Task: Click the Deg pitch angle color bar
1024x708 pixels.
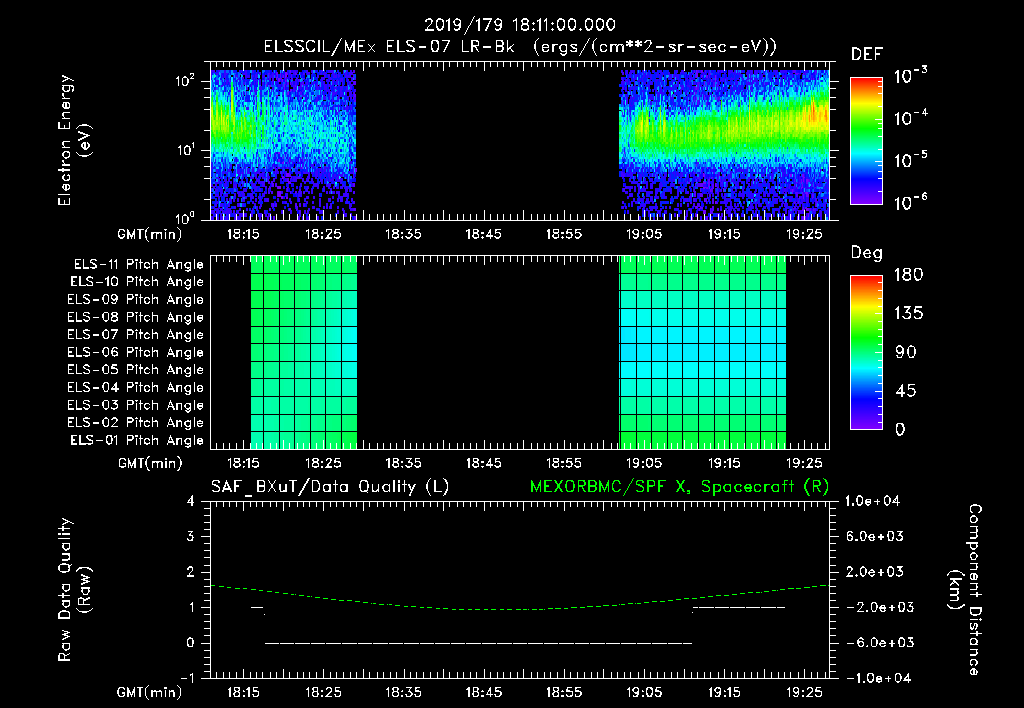Action: tap(866, 352)
